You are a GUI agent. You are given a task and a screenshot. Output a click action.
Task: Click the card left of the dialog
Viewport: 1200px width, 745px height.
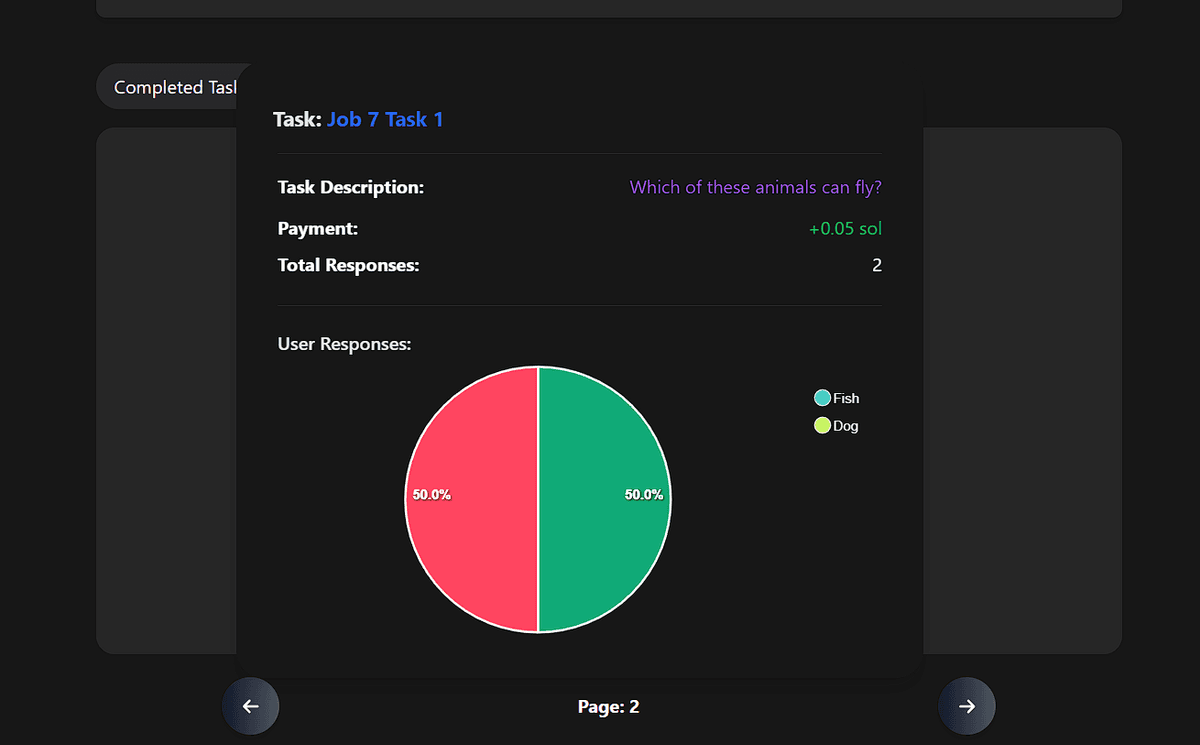165,390
